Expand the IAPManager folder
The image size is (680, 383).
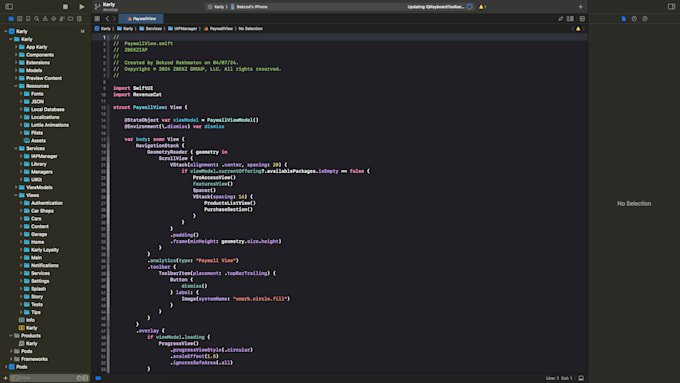click(x=21, y=156)
